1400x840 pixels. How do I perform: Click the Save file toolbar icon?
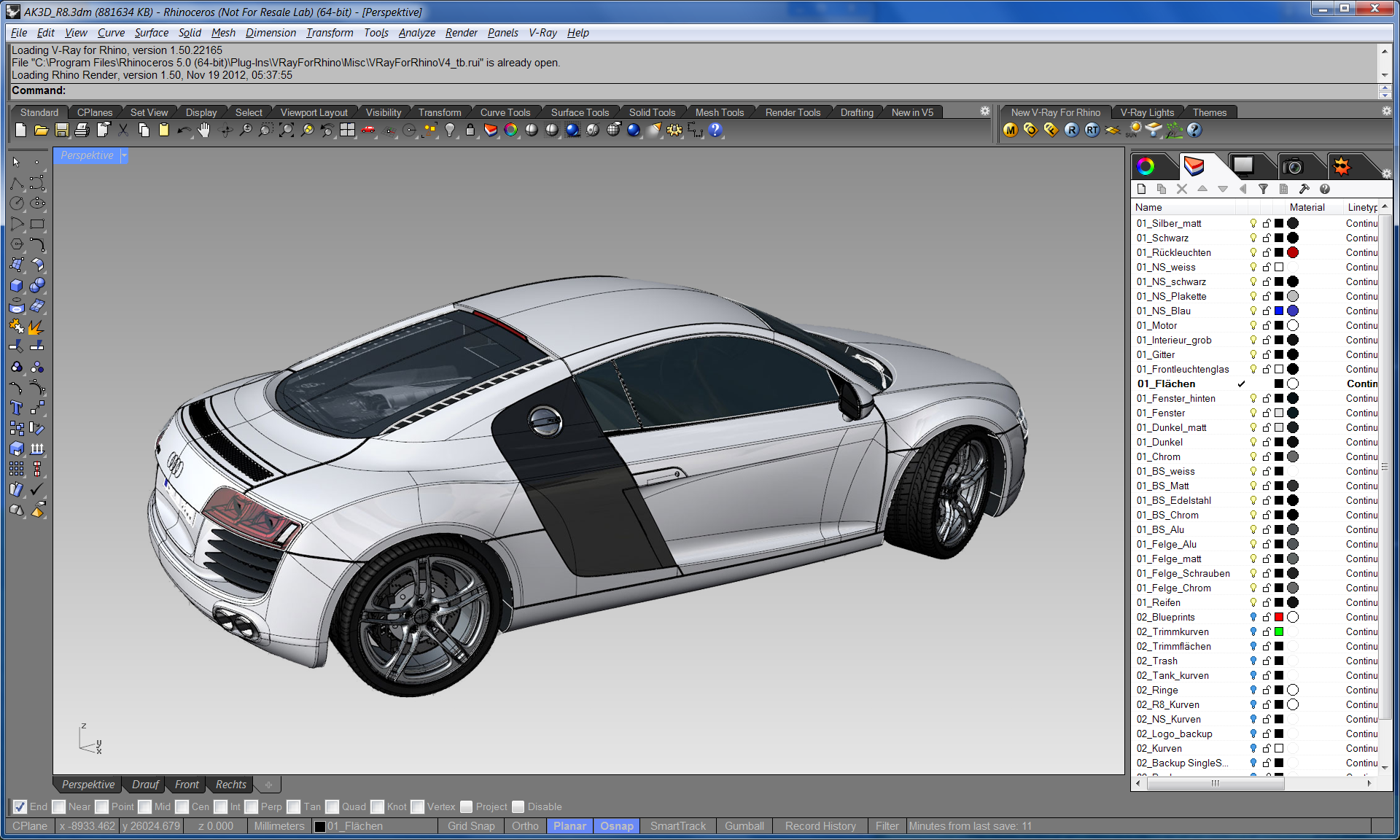click(62, 130)
